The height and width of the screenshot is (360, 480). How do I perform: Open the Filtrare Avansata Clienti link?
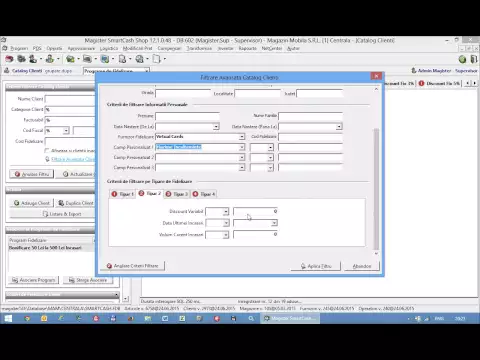pyautogui.click(x=73, y=159)
